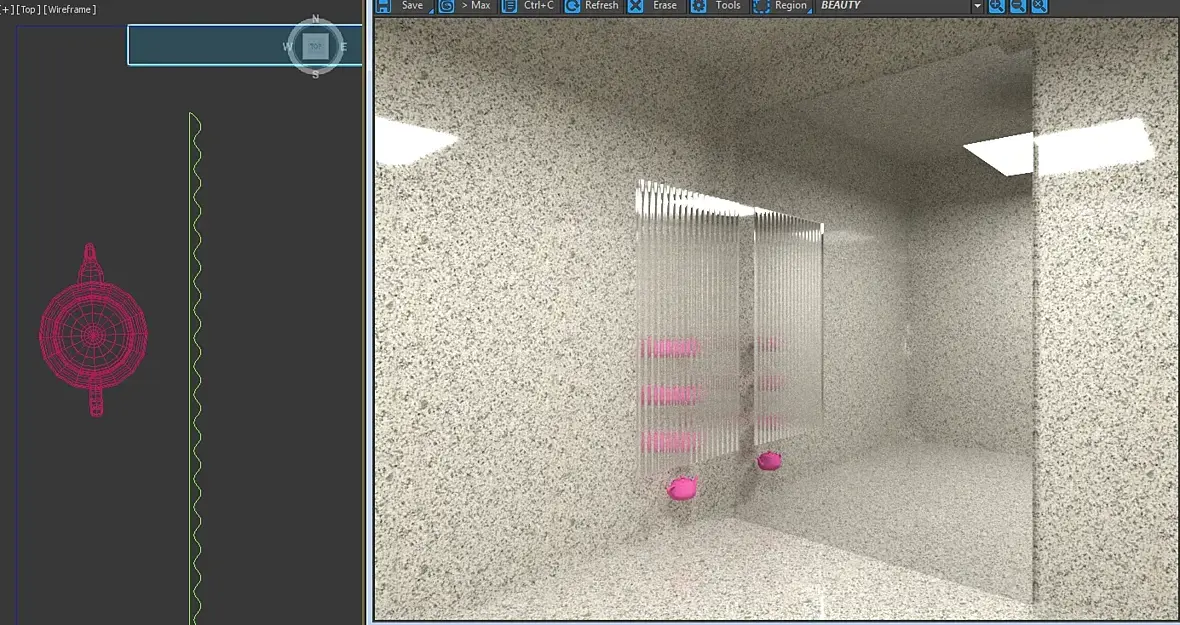Click the N compass point on ViewCube
Screen dimensions: 1180x625
315,19
